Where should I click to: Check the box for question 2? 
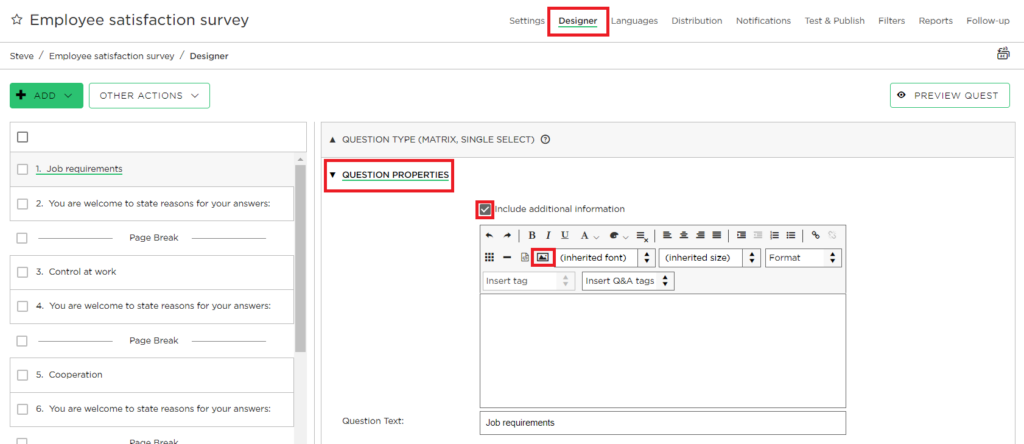[23, 204]
